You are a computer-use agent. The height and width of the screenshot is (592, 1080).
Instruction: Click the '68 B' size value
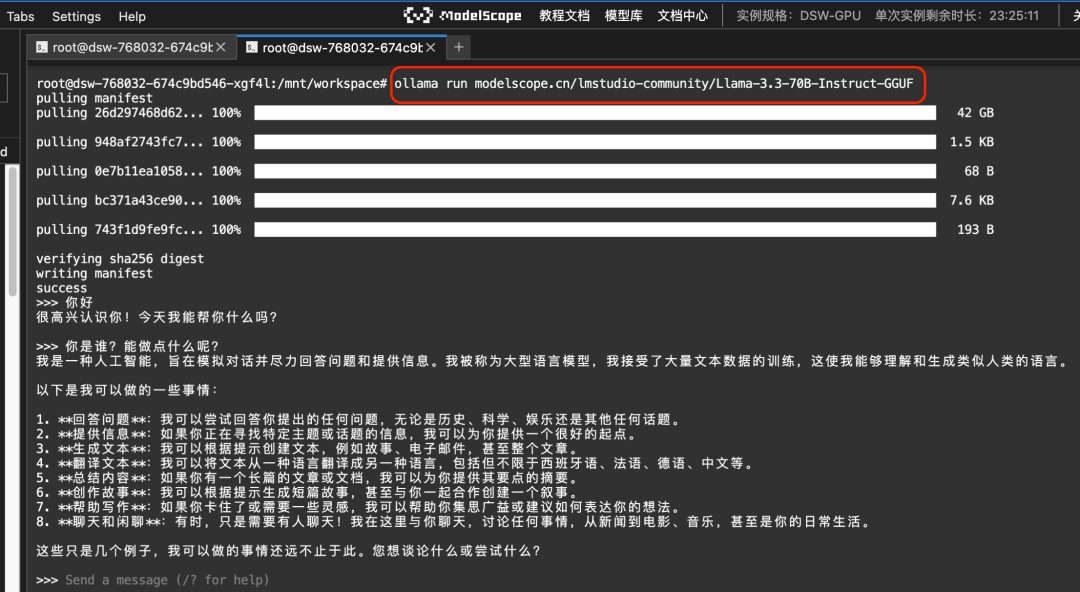pos(979,171)
